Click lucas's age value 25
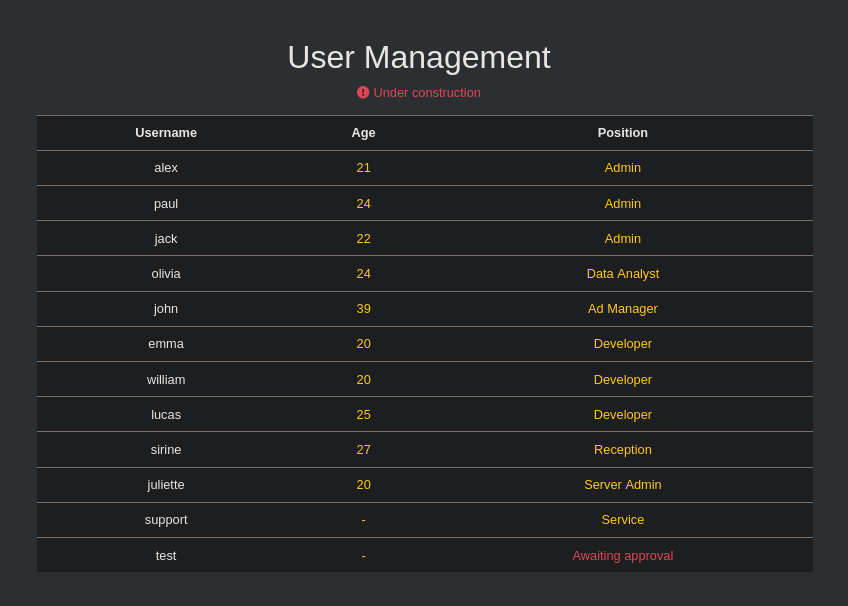This screenshot has width=848, height=606. point(363,415)
